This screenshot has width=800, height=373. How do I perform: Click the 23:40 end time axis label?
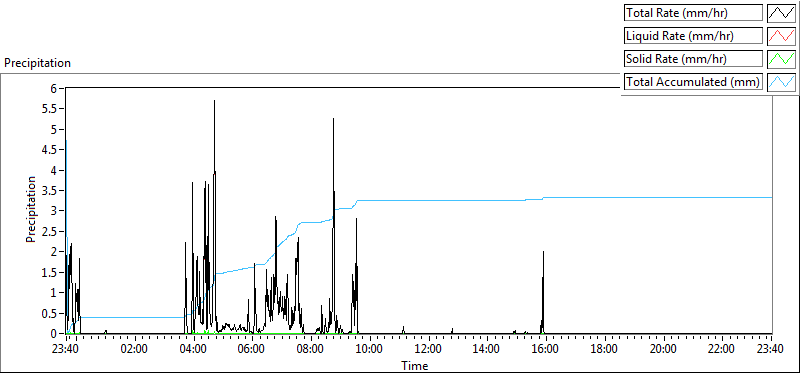[x=771, y=350]
